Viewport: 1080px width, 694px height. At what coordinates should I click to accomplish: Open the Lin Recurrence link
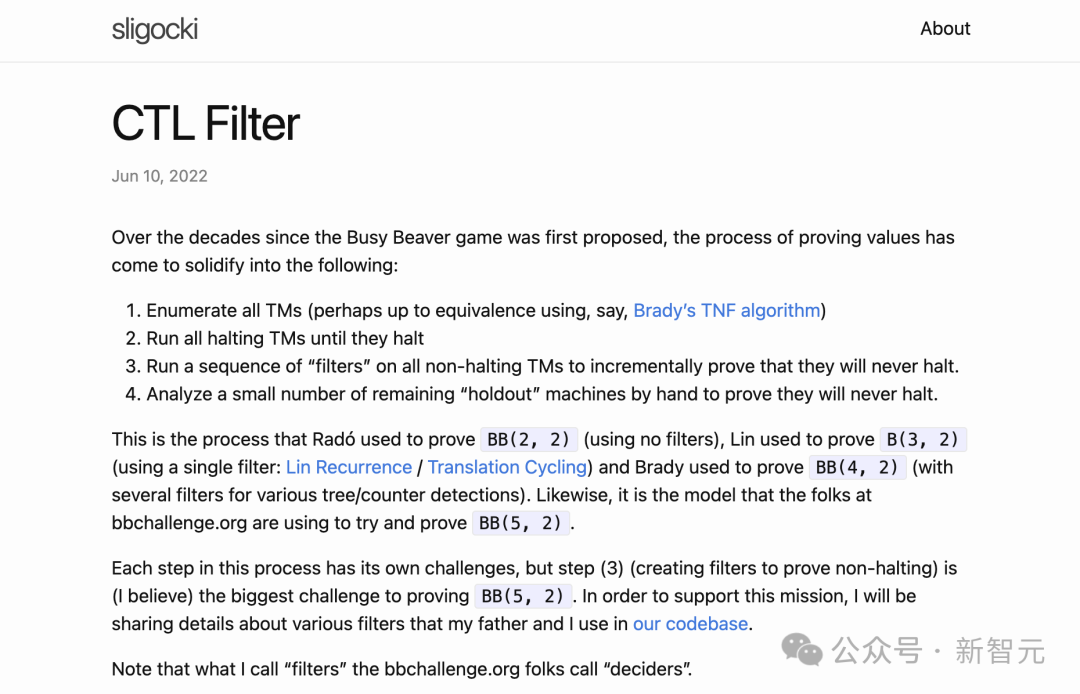[x=349, y=467]
